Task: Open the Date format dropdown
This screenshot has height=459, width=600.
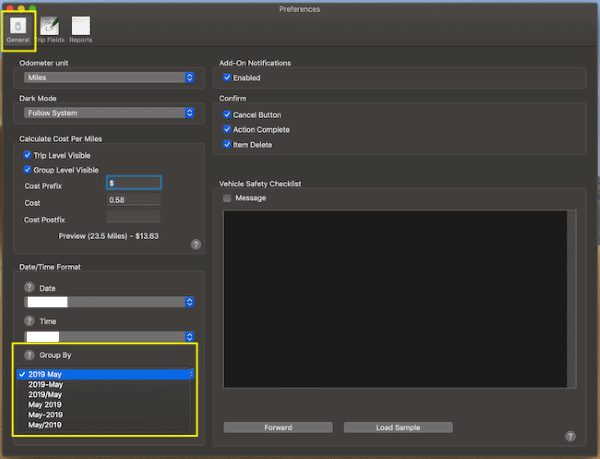Action: point(106,301)
